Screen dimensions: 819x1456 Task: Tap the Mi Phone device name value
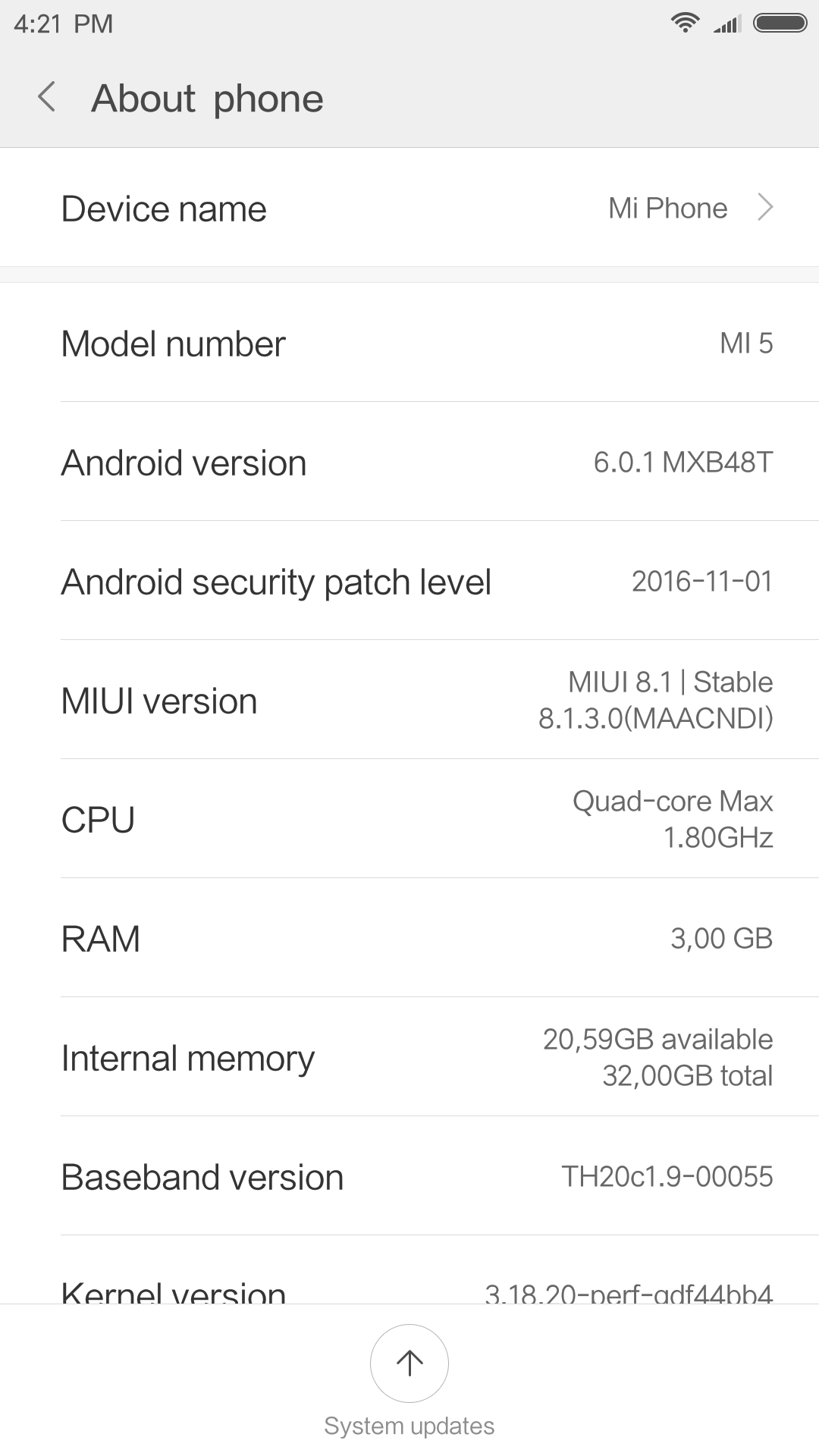click(667, 208)
